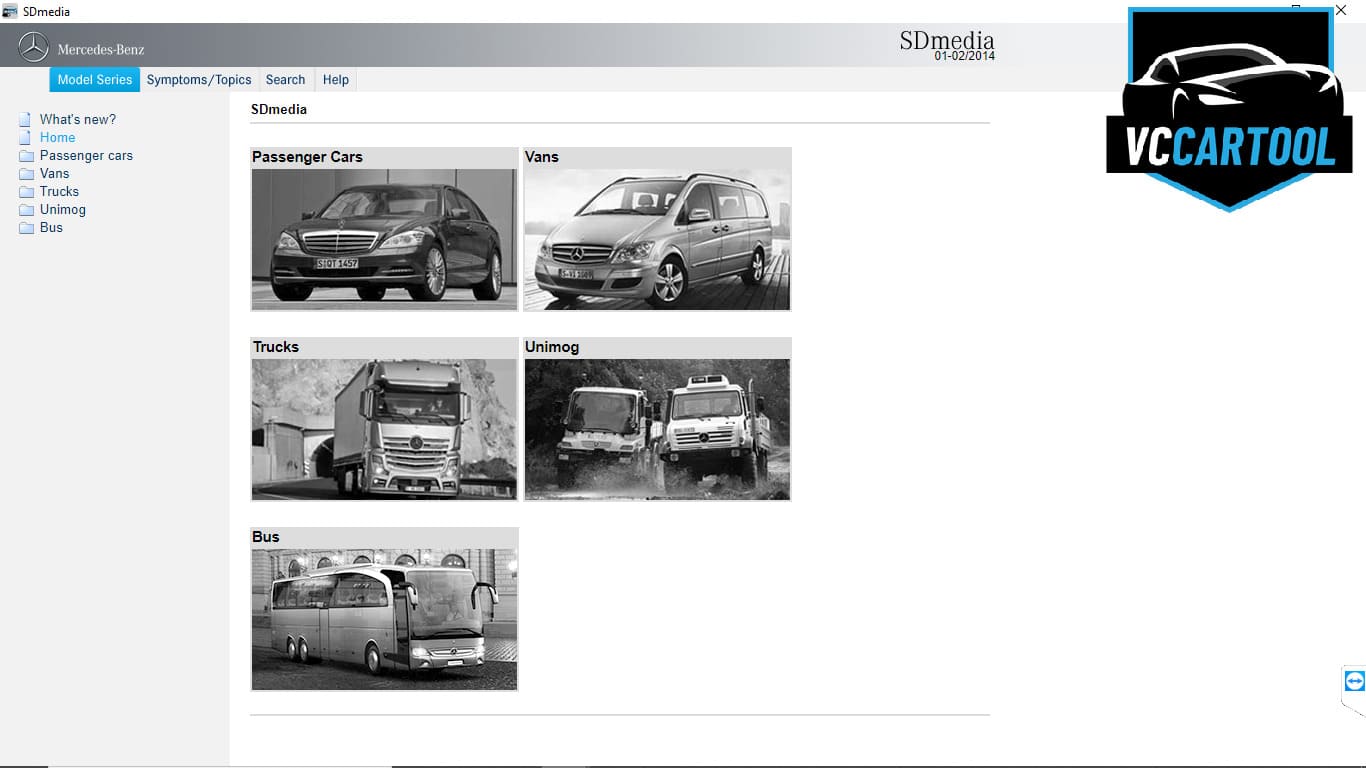Open What's new? in the sidebar
This screenshot has width=1366, height=768.
(78, 120)
